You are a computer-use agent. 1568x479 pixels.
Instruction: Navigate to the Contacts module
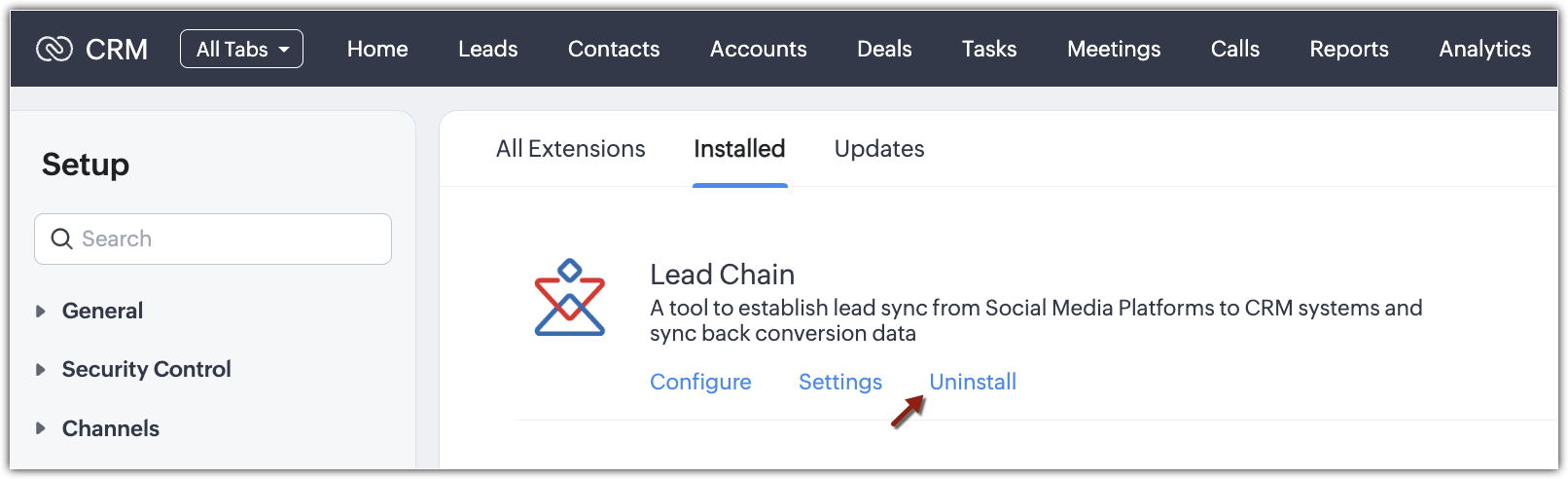click(x=614, y=49)
